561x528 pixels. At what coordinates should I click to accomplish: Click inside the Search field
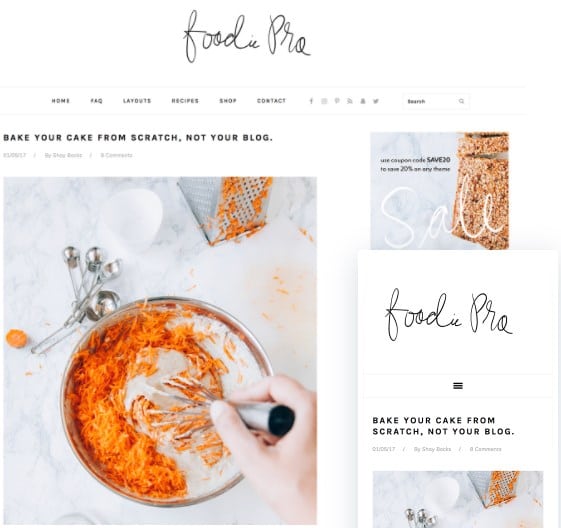431,101
